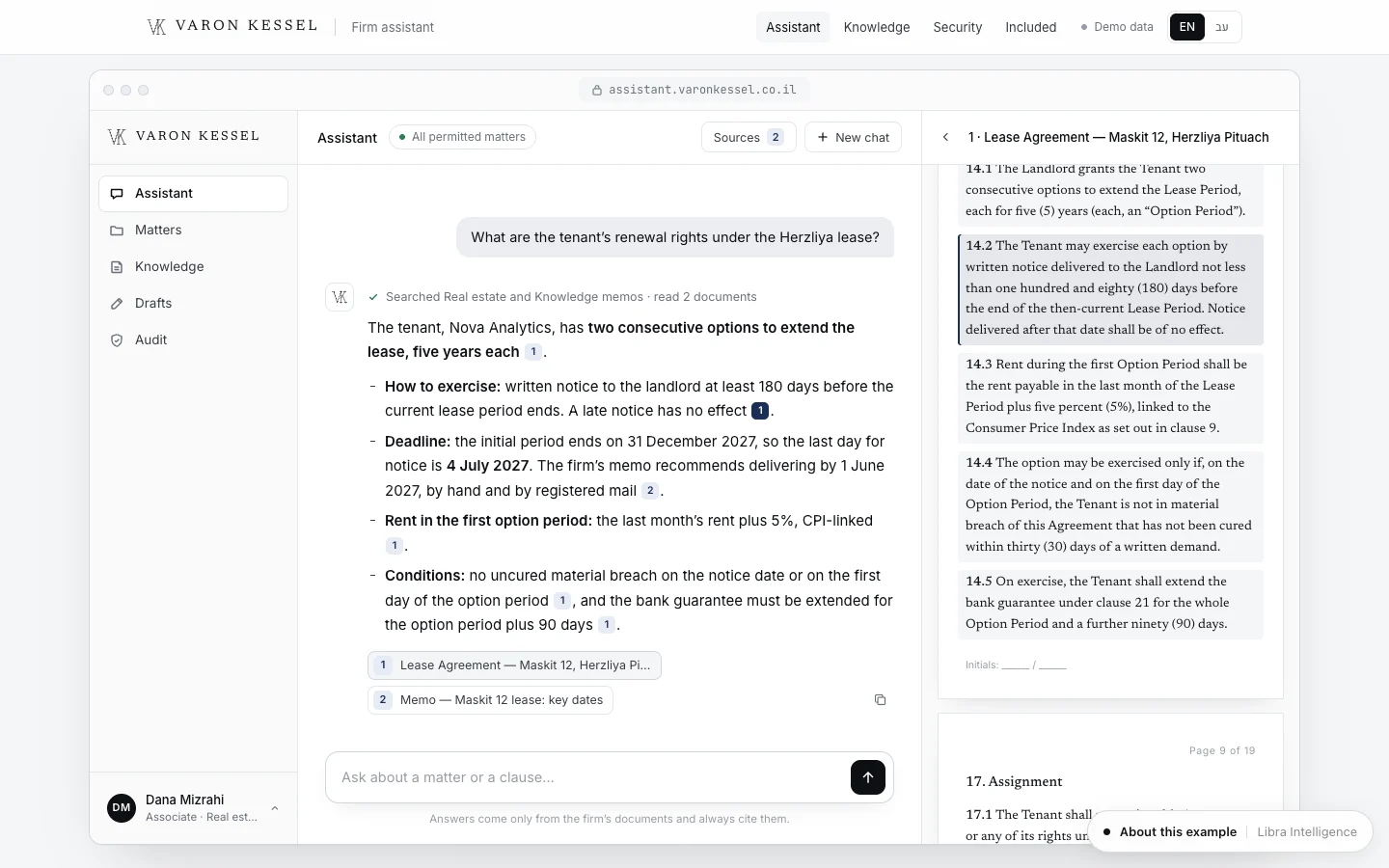Click the user question about tenant's renewal rights
Viewport: 1389px width, 868px height.
(x=675, y=237)
